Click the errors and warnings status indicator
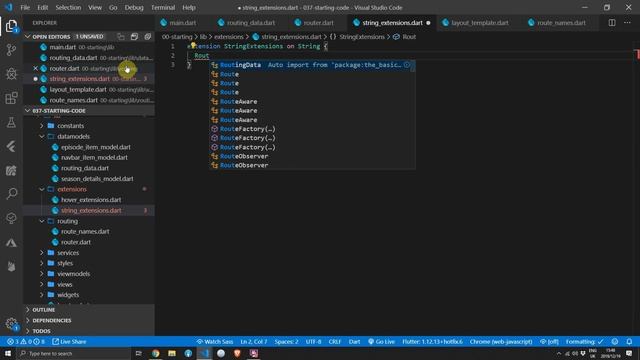Viewport: 640px width, 360px height. click(26, 342)
